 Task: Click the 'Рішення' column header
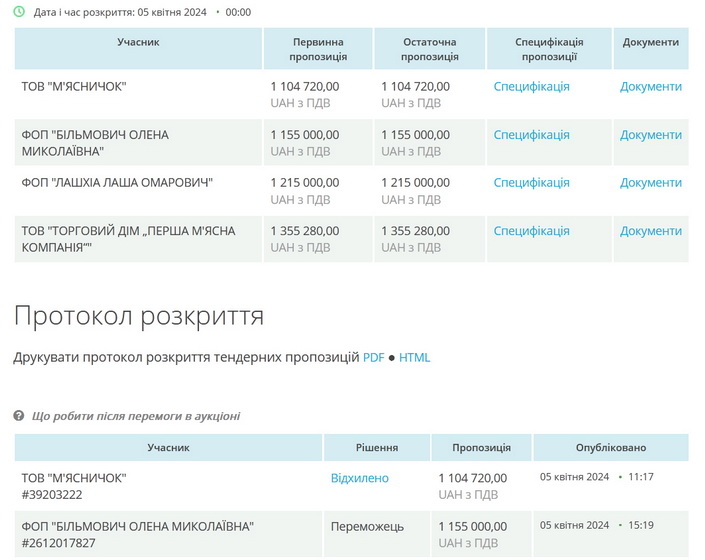click(377, 448)
